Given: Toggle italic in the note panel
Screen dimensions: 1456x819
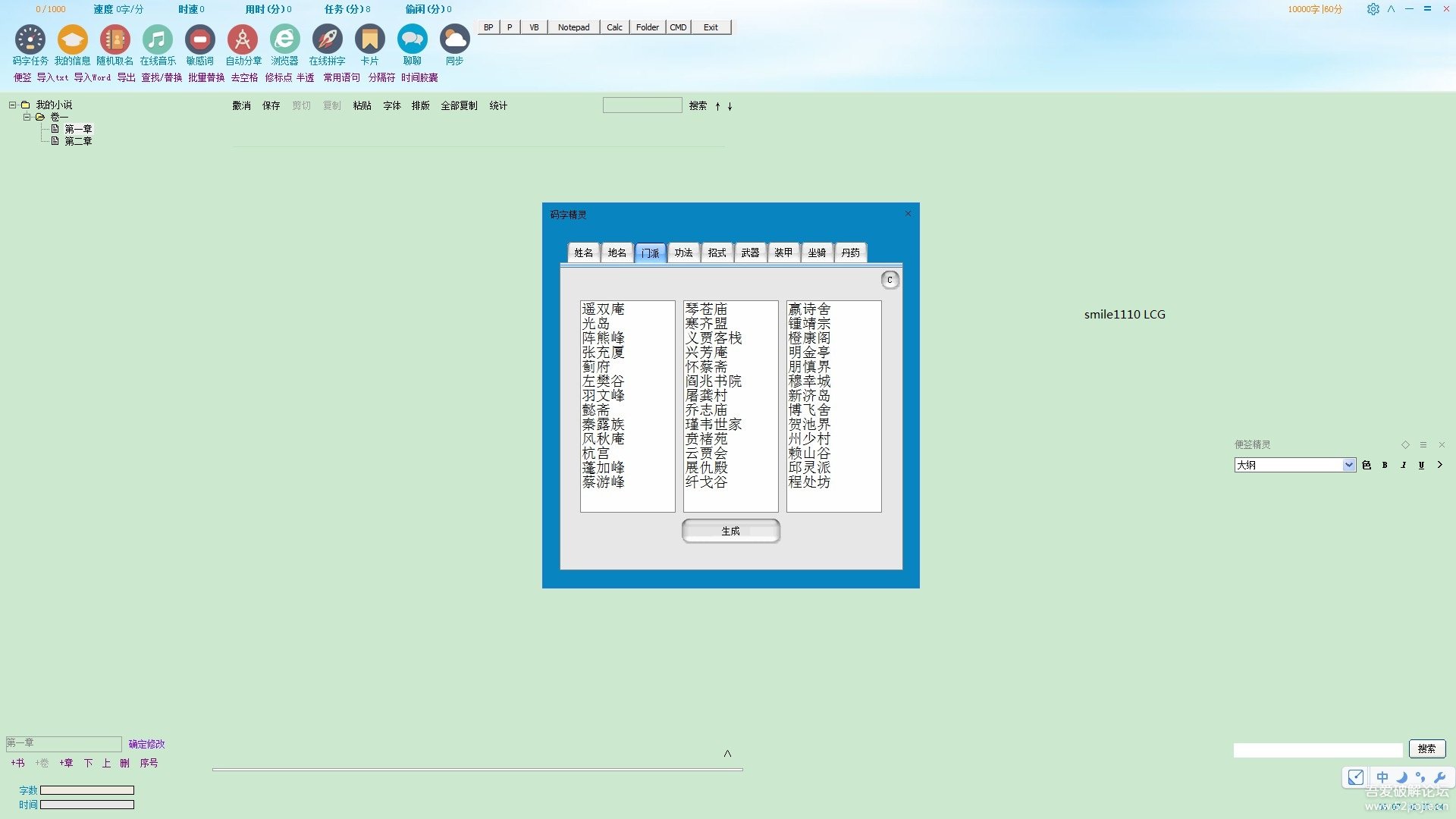Looking at the screenshot, I should [x=1403, y=465].
